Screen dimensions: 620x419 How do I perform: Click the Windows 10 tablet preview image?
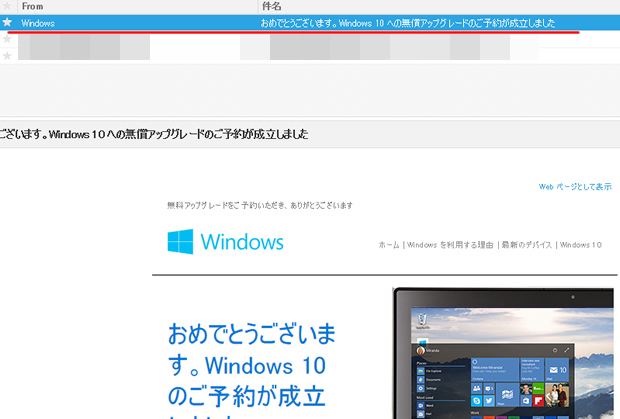[x=503, y=353]
